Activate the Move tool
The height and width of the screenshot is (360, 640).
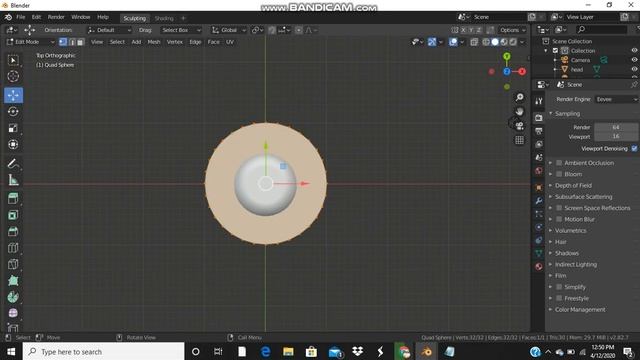pos(13,95)
